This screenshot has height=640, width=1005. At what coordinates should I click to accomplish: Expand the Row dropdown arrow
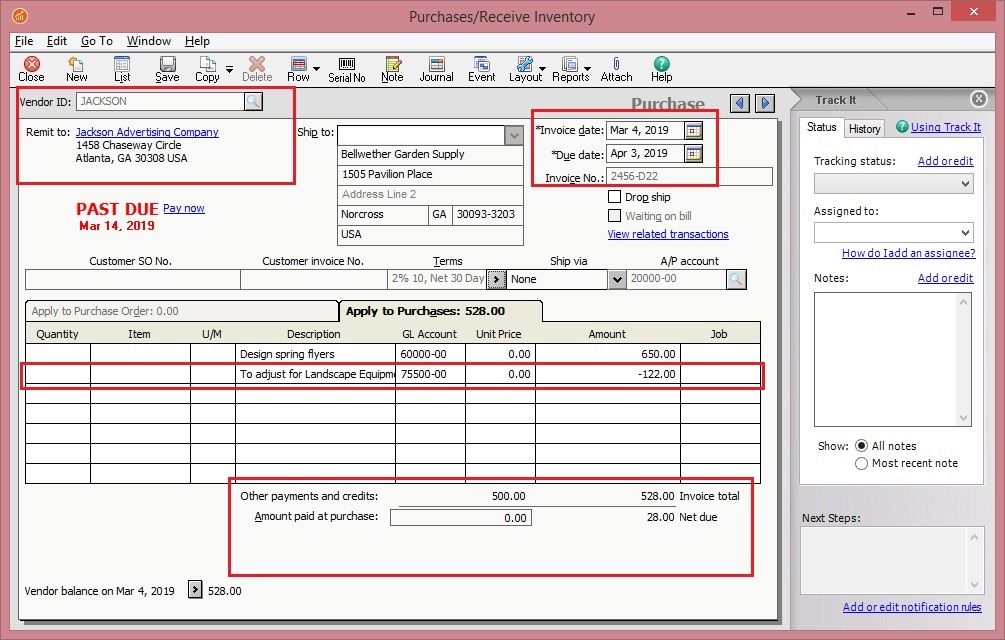317,69
